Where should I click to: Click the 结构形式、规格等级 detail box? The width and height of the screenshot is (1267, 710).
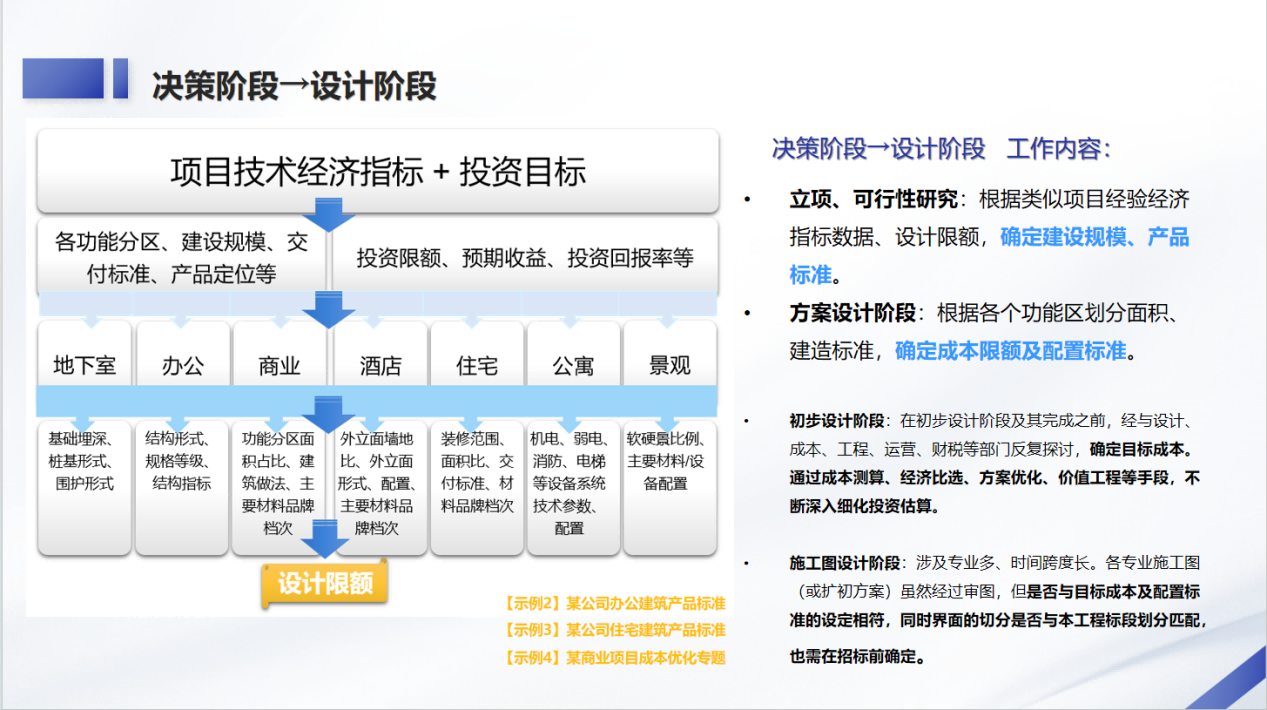pyautogui.click(x=182, y=487)
